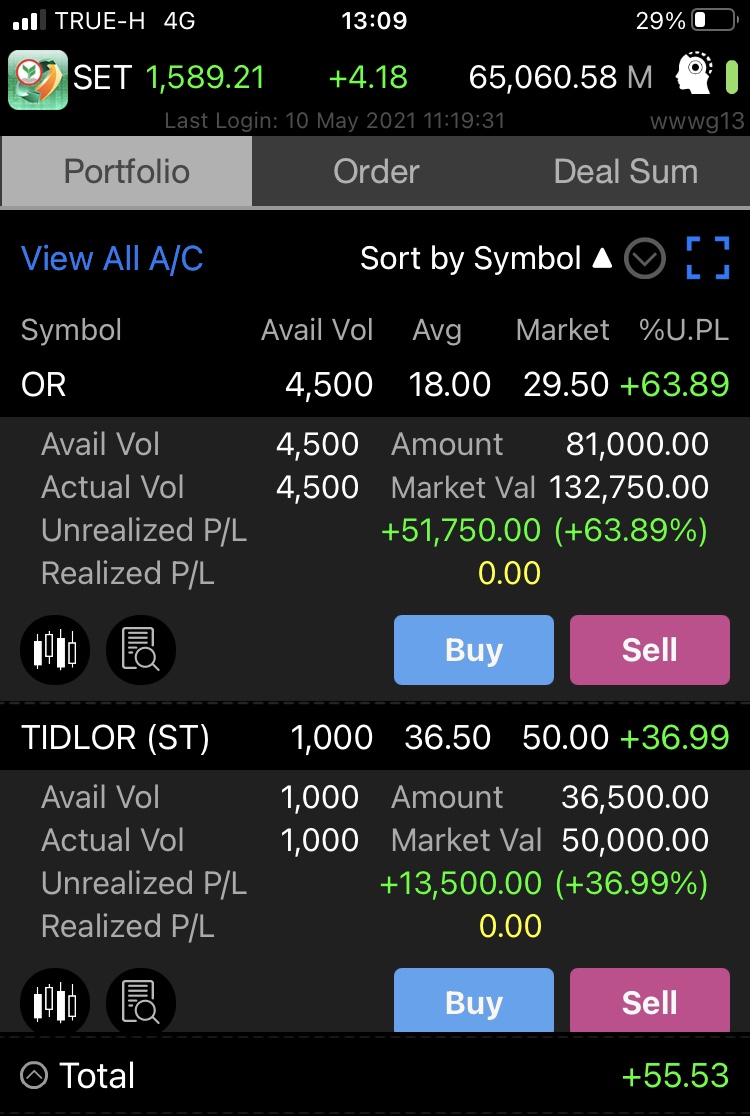Viewport: 750px width, 1116px height.
Task: Open stock info lookup for OR
Action: coord(140,650)
